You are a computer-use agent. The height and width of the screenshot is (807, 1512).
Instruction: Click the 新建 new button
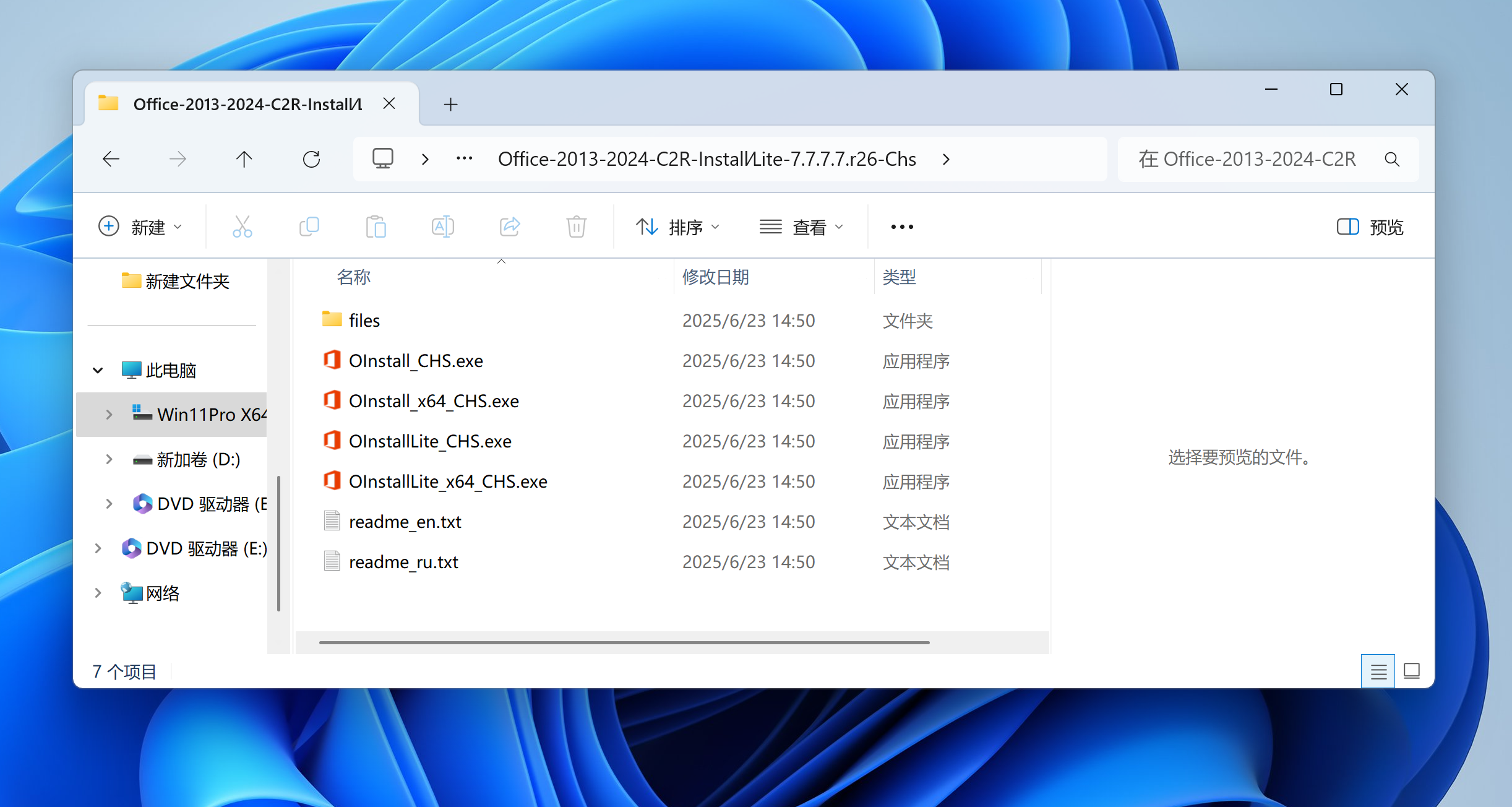pyautogui.click(x=141, y=227)
